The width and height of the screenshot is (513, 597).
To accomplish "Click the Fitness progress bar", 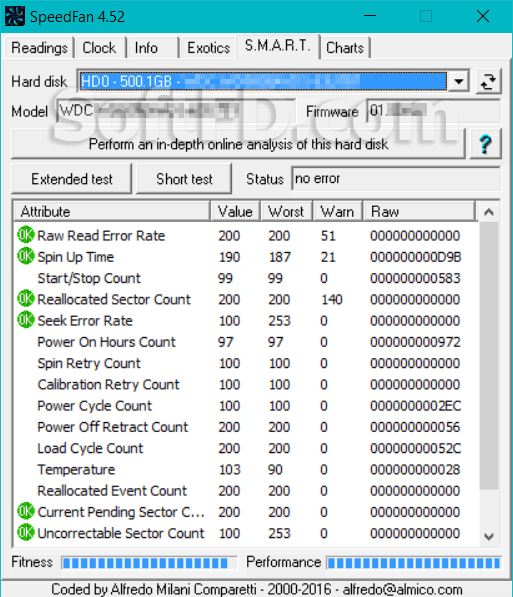I will [x=149, y=562].
